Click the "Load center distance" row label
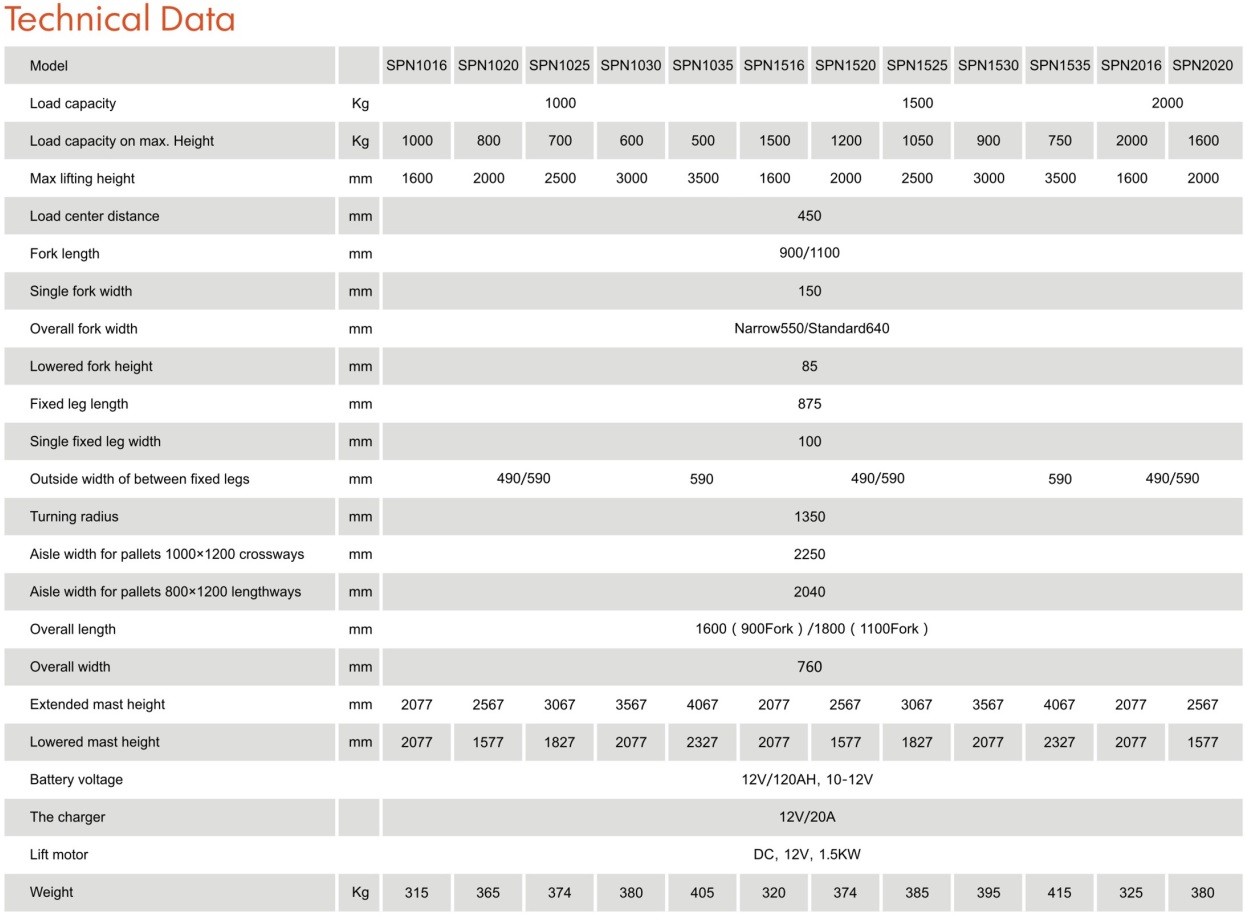 [94, 216]
